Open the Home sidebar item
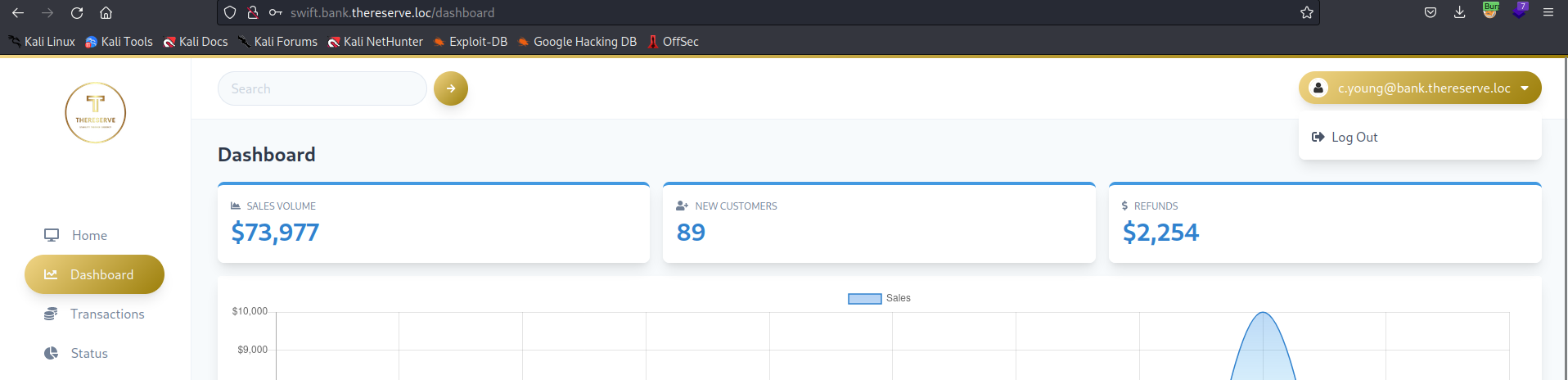Viewport: 1568px width, 380px height. (88, 236)
